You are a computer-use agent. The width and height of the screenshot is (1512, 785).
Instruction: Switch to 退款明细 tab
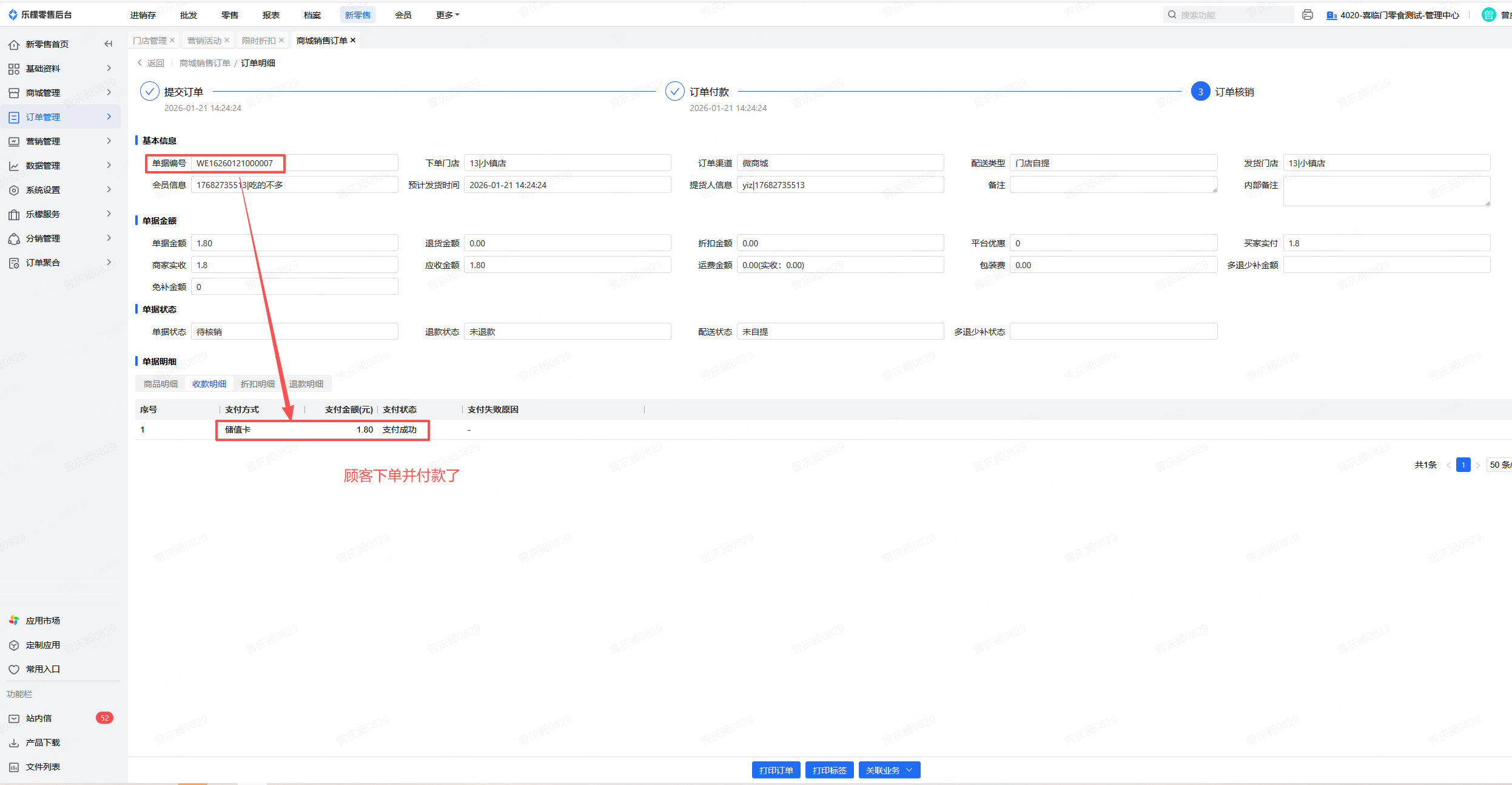point(306,384)
